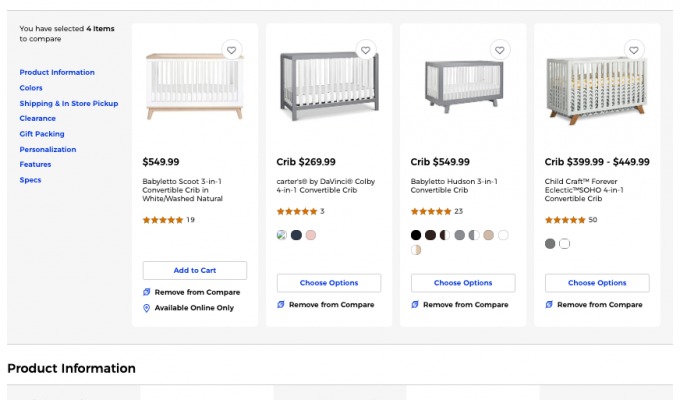Viewport: 680px width, 400px height.
Task: Open the Specs section link
Action: [x=30, y=180]
